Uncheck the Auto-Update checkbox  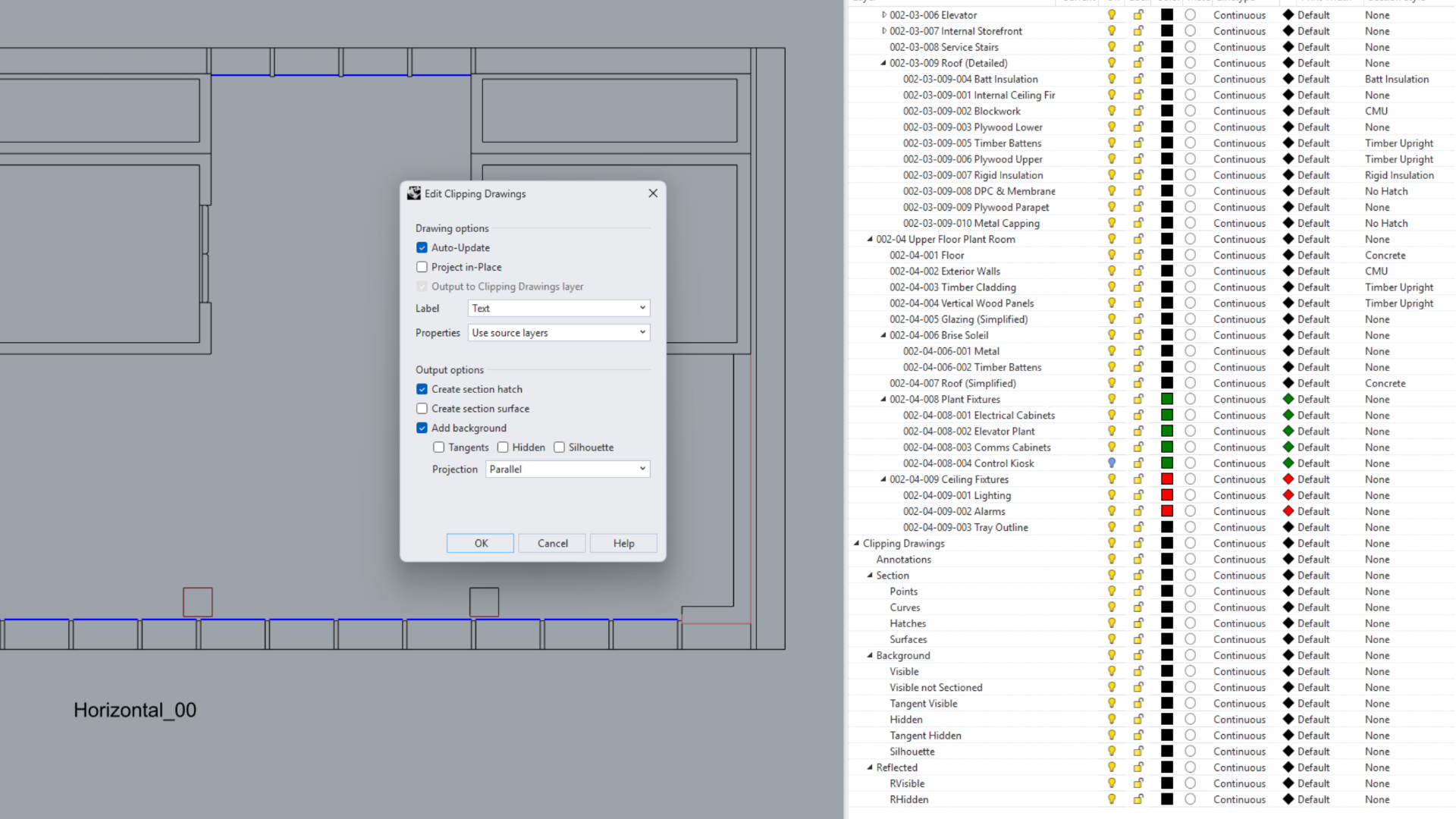pyautogui.click(x=422, y=248)
